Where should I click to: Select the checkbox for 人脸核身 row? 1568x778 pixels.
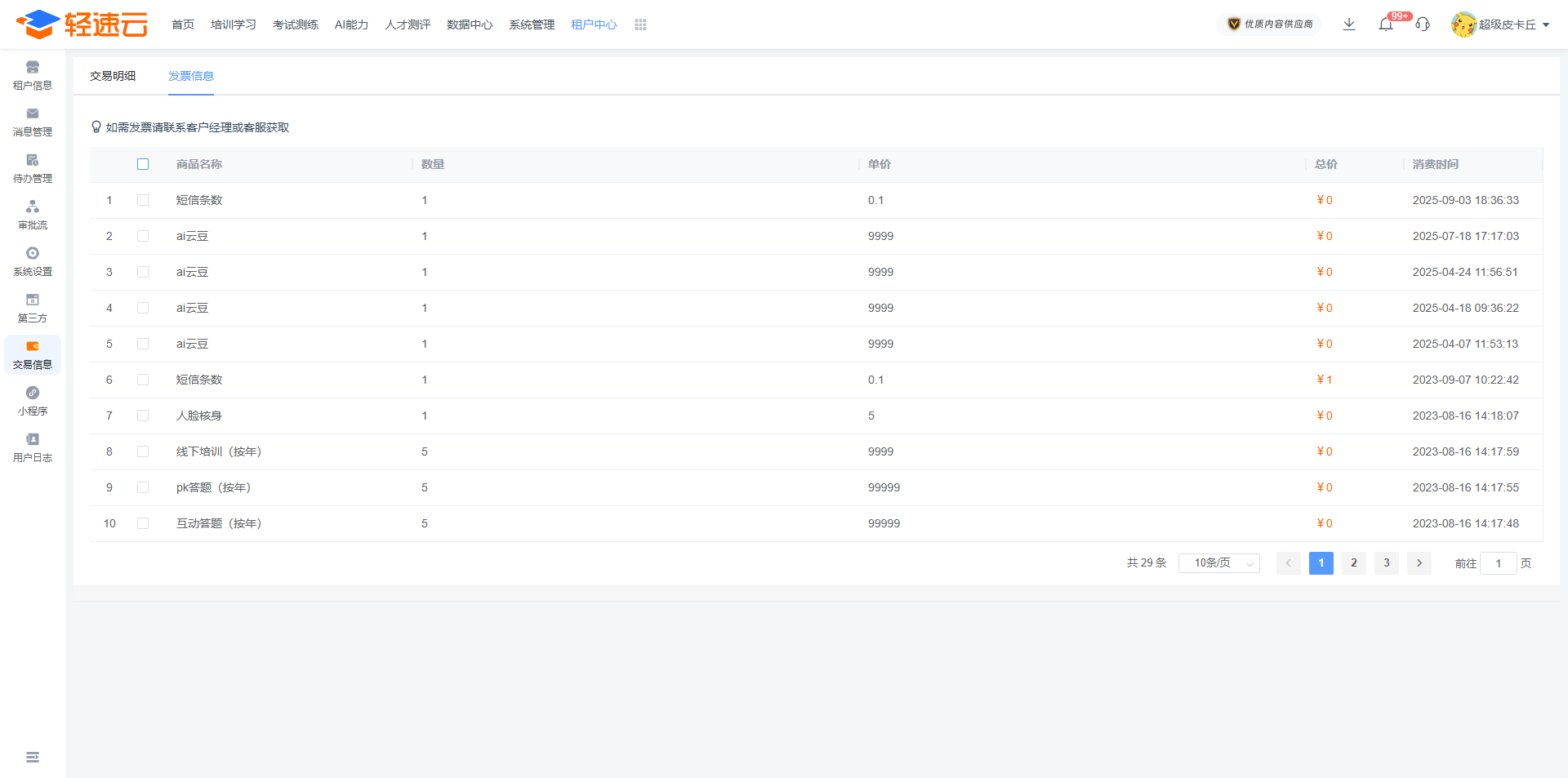click(143, 416)
